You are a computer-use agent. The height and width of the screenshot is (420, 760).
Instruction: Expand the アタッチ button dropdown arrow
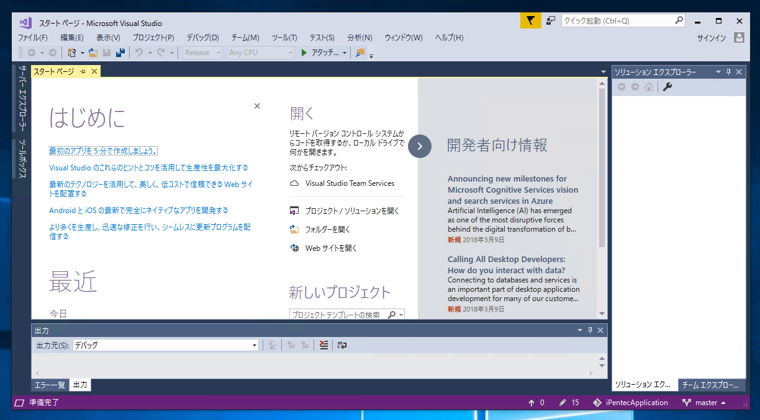click(x=345, y=53)
